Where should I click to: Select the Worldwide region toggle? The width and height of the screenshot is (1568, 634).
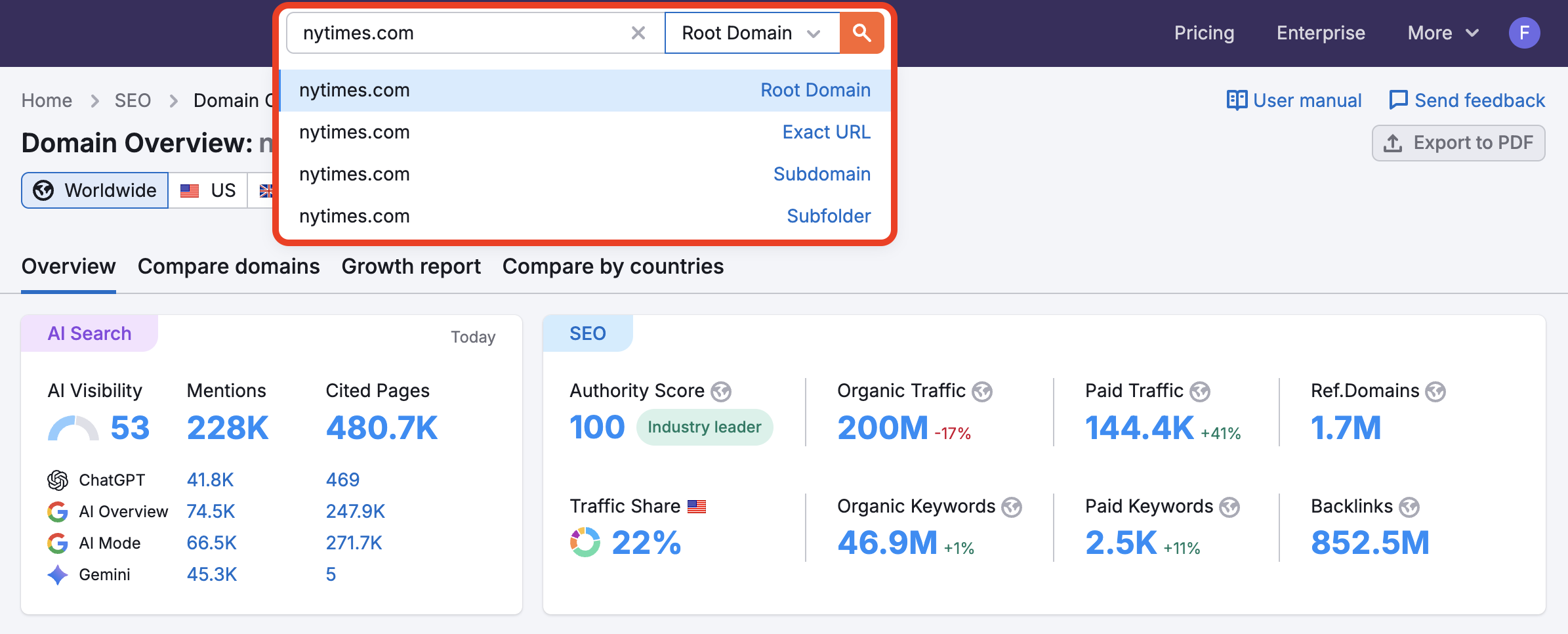click(94, 190)
